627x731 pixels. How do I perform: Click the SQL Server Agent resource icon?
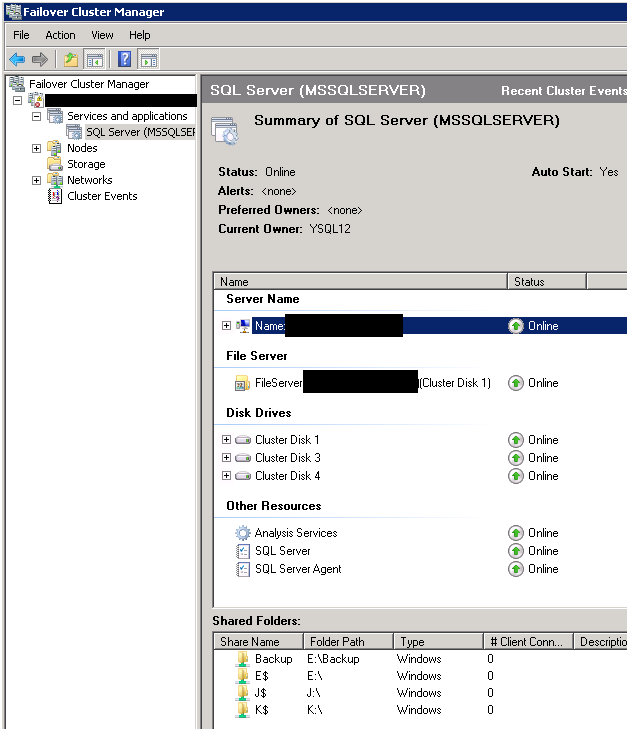click(242, 569)
